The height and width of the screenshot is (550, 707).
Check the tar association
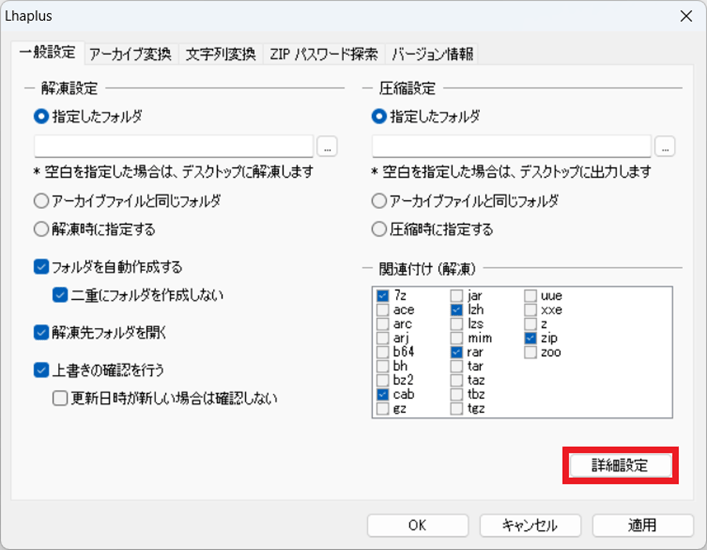[457, 366]
